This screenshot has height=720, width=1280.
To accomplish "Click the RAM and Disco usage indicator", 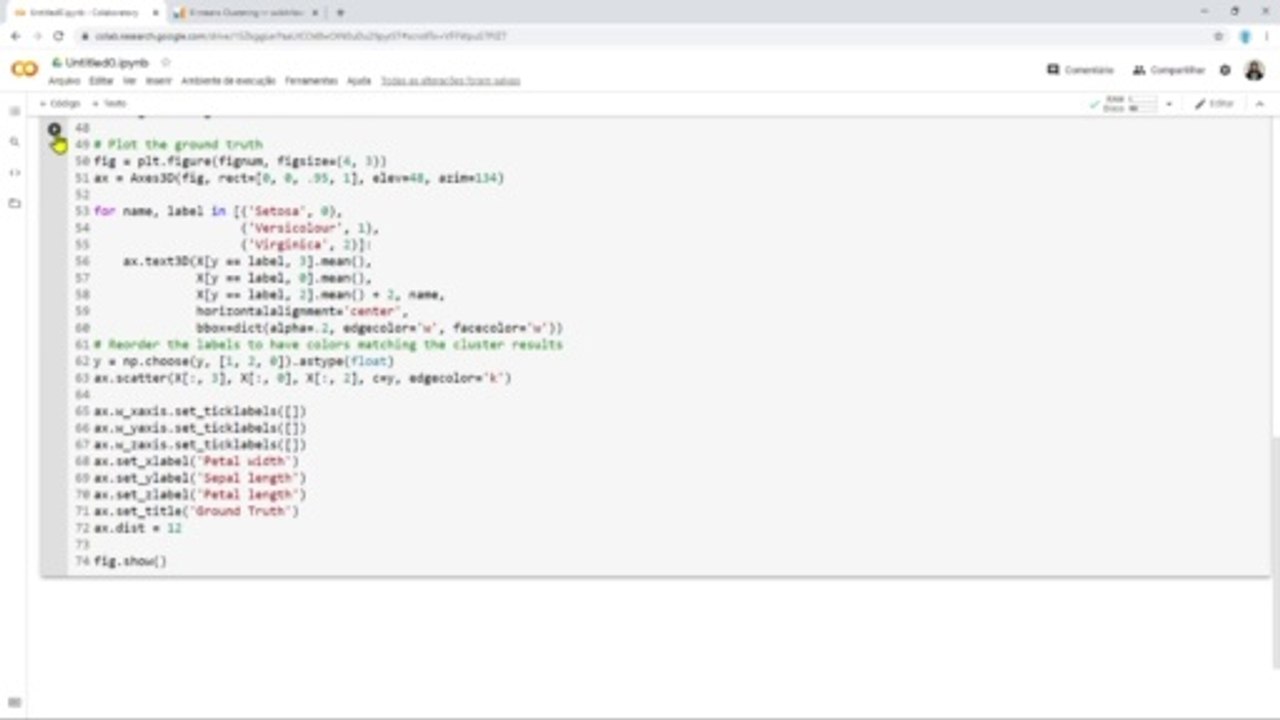I will tap(1130, 104).
